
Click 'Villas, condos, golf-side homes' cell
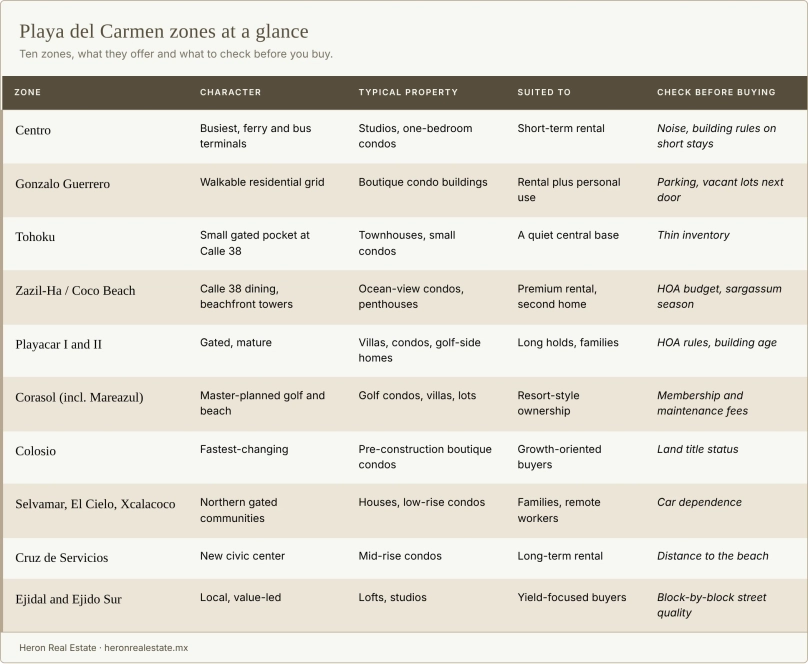(x=419, y=350)
